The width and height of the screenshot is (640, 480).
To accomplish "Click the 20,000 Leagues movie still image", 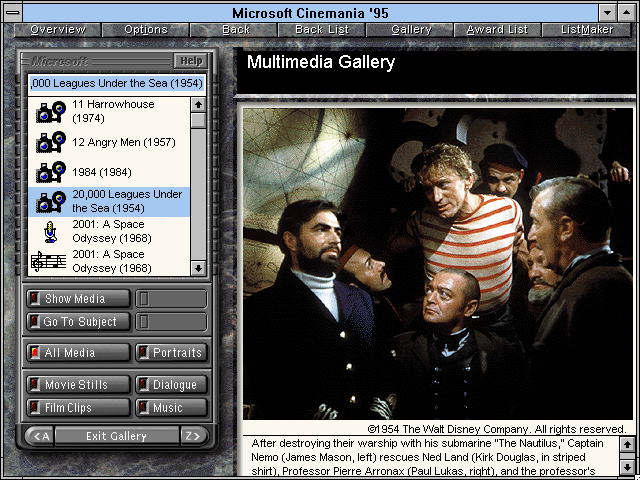I will click(x=438, y=264).
